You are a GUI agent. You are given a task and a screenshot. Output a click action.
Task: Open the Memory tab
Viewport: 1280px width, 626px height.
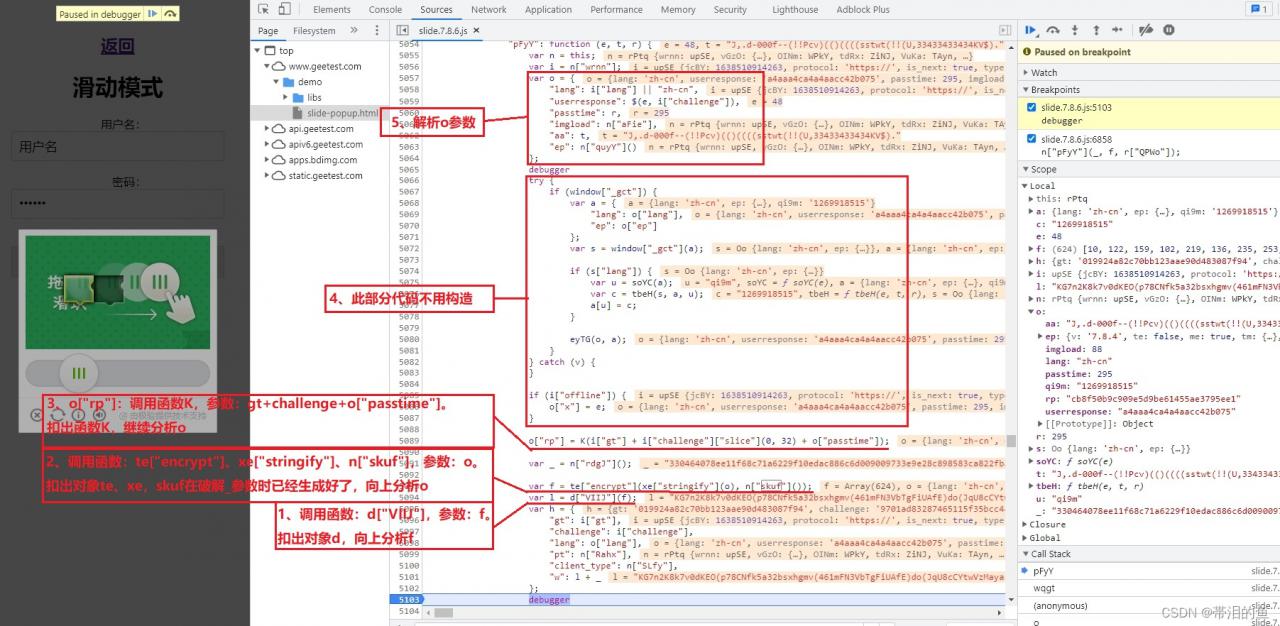678,9
